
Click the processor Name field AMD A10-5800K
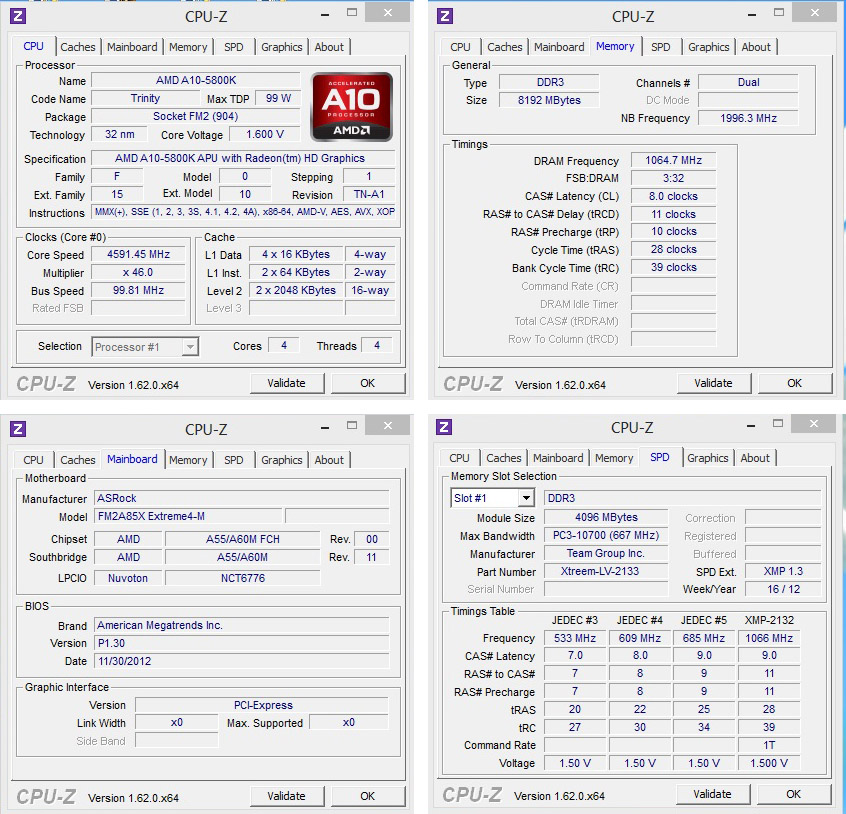(x=196, y=80)
